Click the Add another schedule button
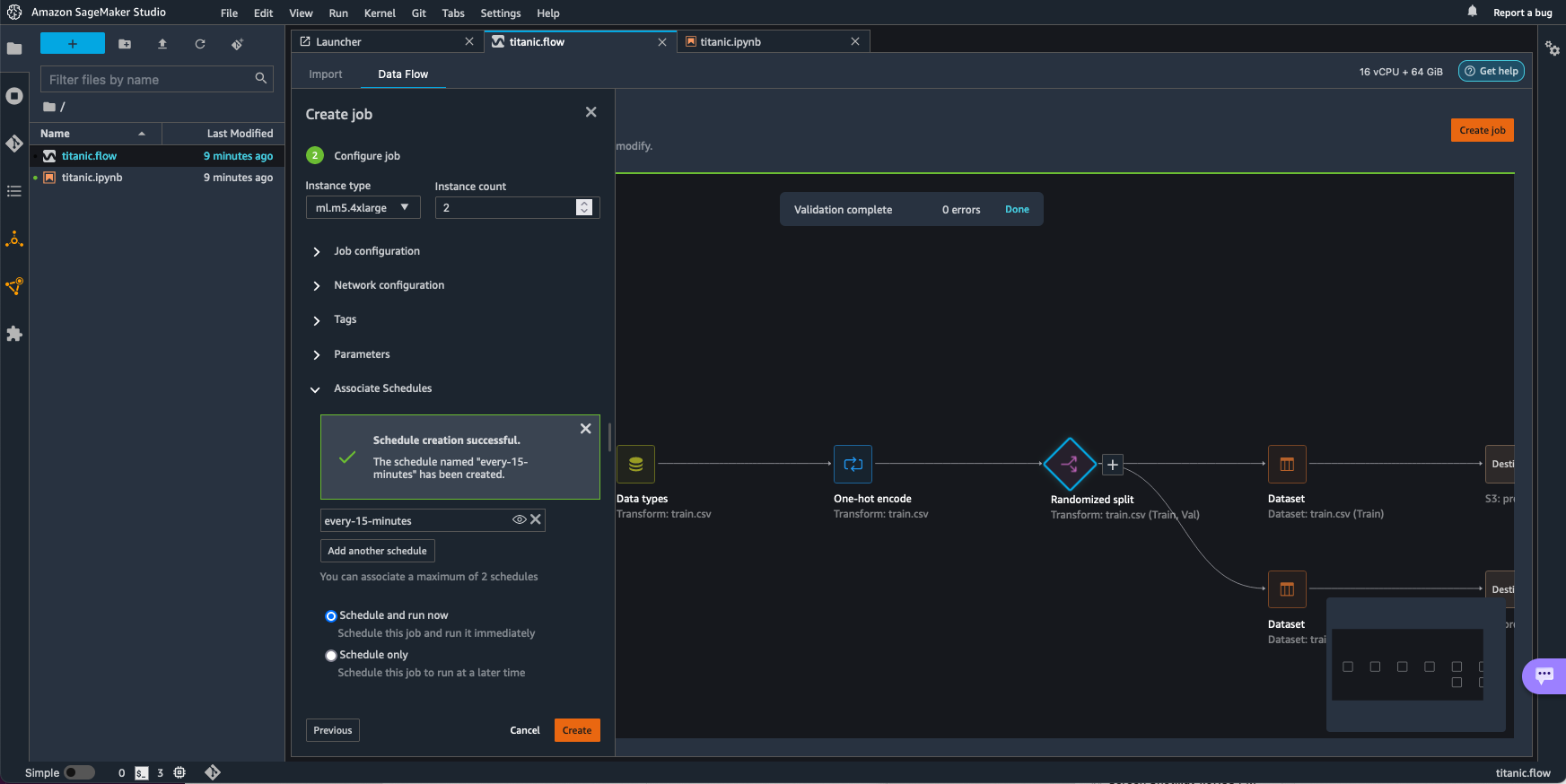 click(x=377, y=551)
